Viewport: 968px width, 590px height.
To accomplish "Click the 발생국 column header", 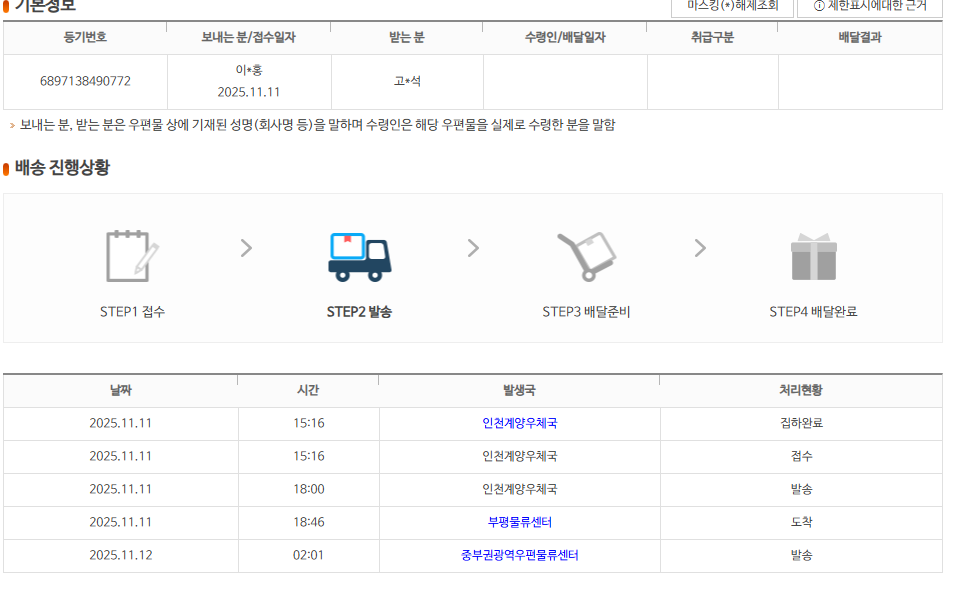I will [x=519, y=390].
